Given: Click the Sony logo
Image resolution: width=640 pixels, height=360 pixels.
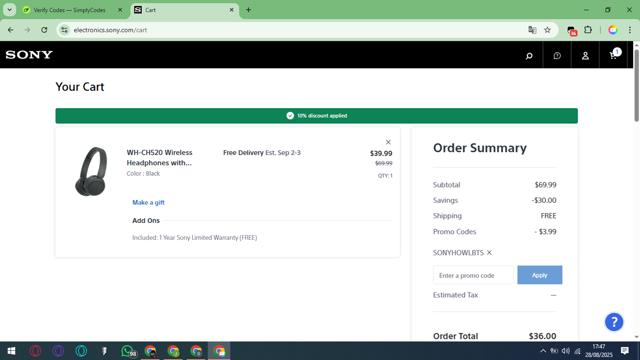Looking at the screenshot, I should point(29,55).
